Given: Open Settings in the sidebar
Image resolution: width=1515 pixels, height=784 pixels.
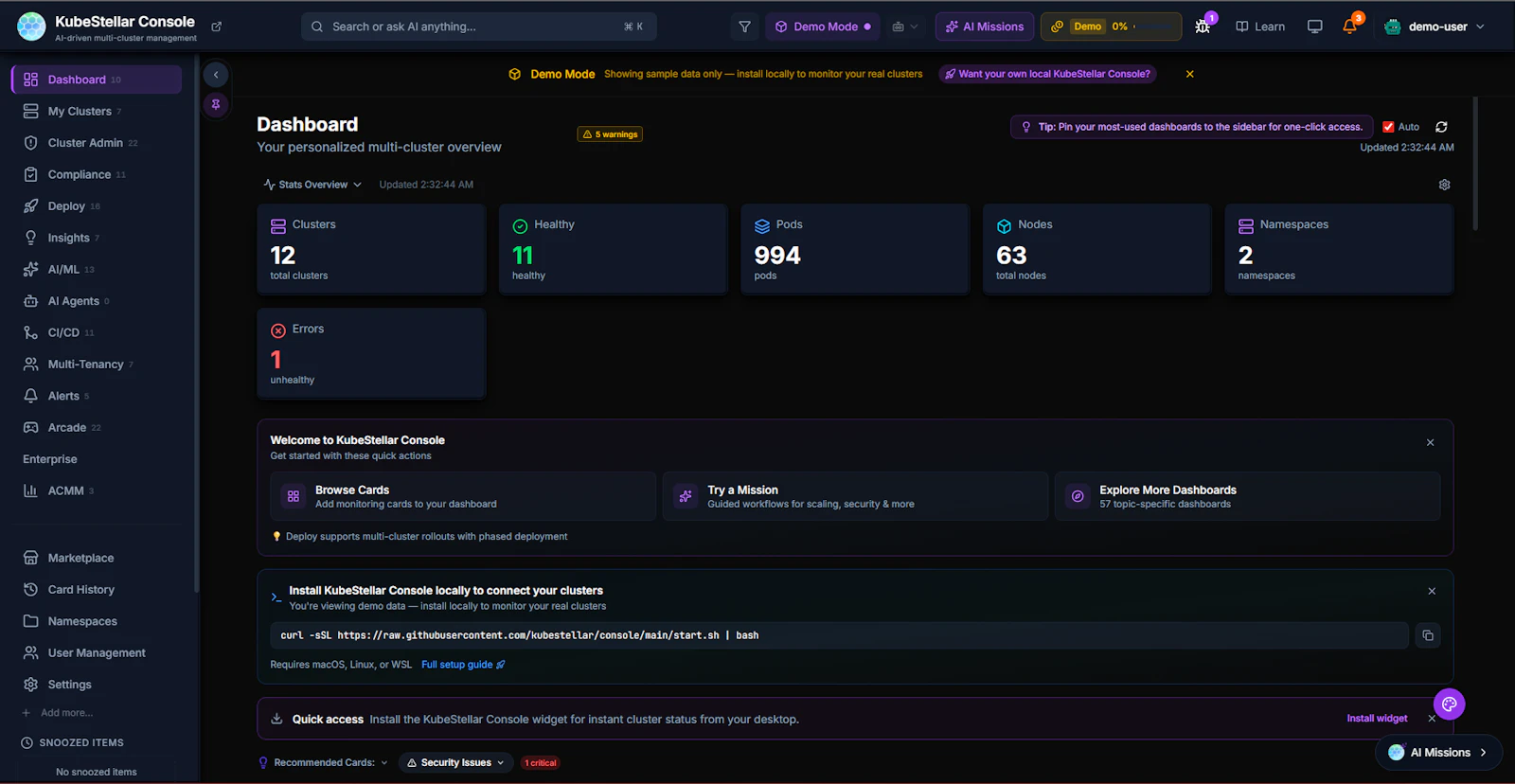Looking at the screenshot, I should tap(97, 685).
